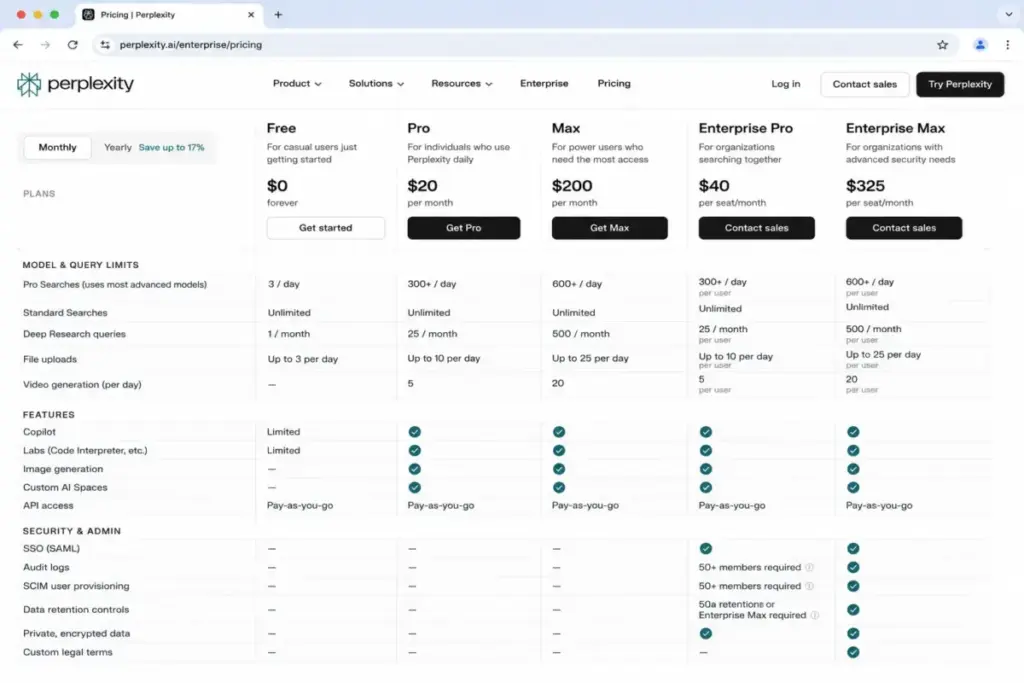Click 'SECURITY & ADMIN' section heading
The image size is (1024, 683).
click(x=72, y=532)
